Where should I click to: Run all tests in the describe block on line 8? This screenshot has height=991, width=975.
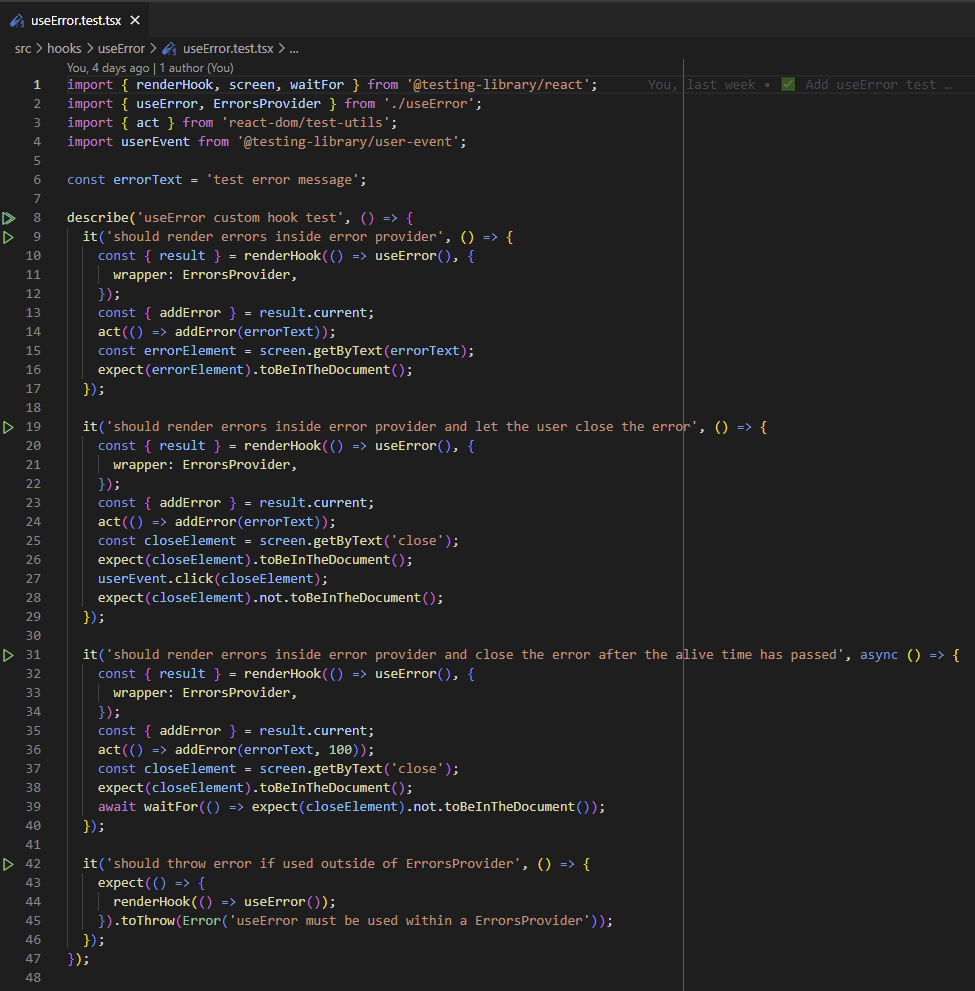(x=9, y=219)
